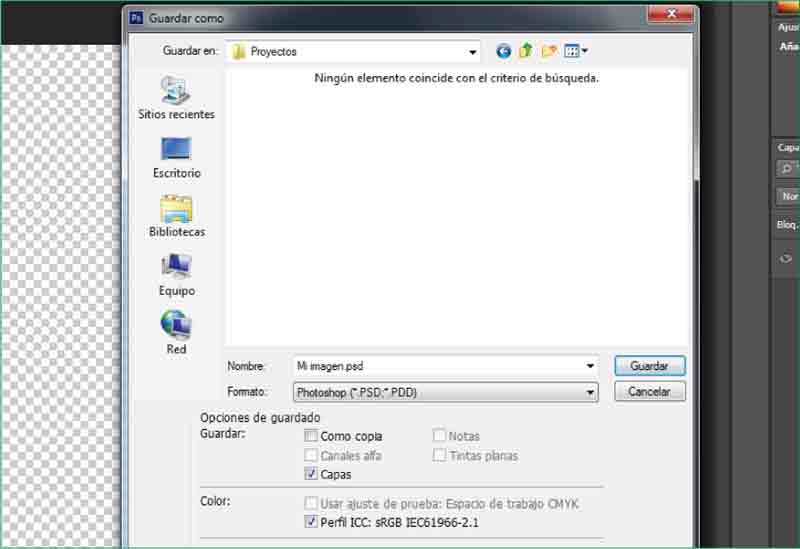Open Sitios recientes in sidebar
Viewport: 800px width, 549px height.
[176, 98]
